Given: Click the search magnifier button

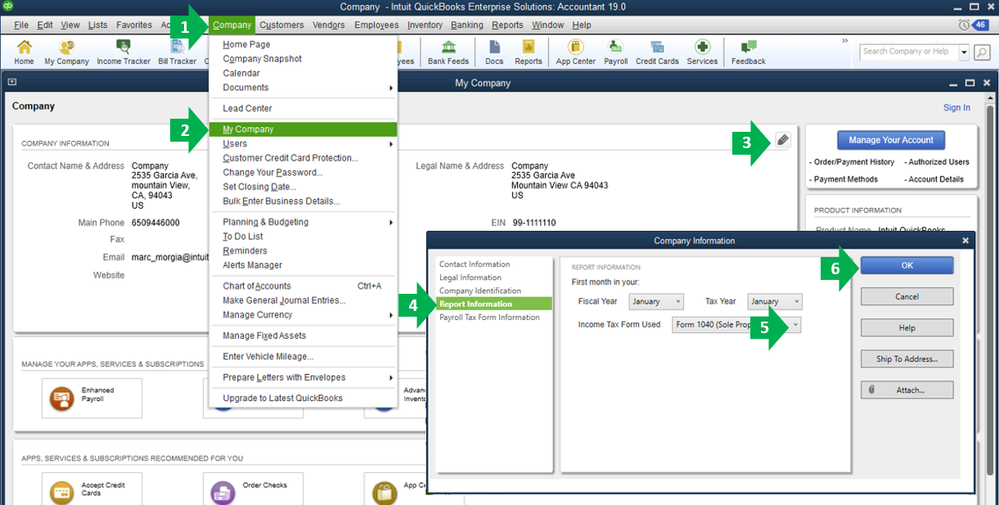Looking at the screenshot, I should (x=982, y=52).
